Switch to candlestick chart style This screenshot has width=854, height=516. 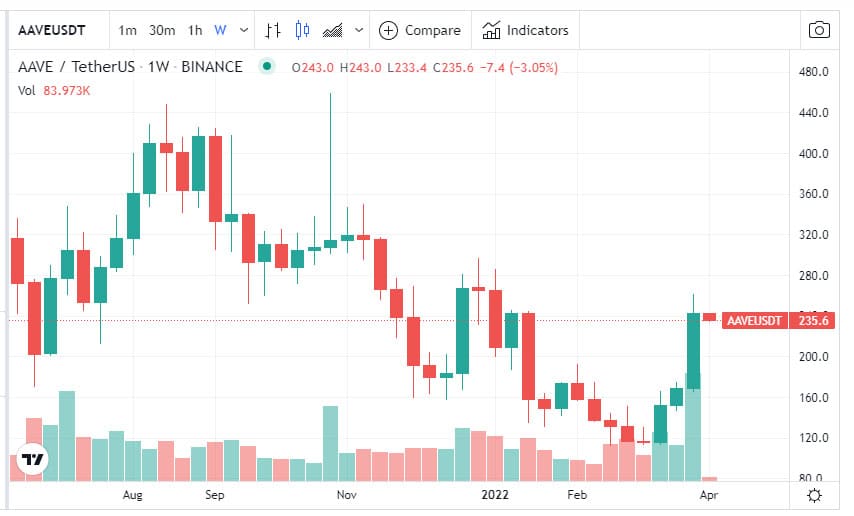coord(303,30)
